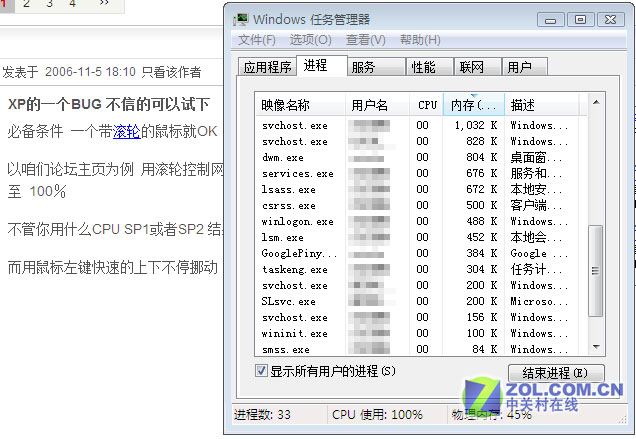Go to page 3 in forum pagination
Image resolution: width=636 pixels, height=439 pixels.
click(49, 4)
